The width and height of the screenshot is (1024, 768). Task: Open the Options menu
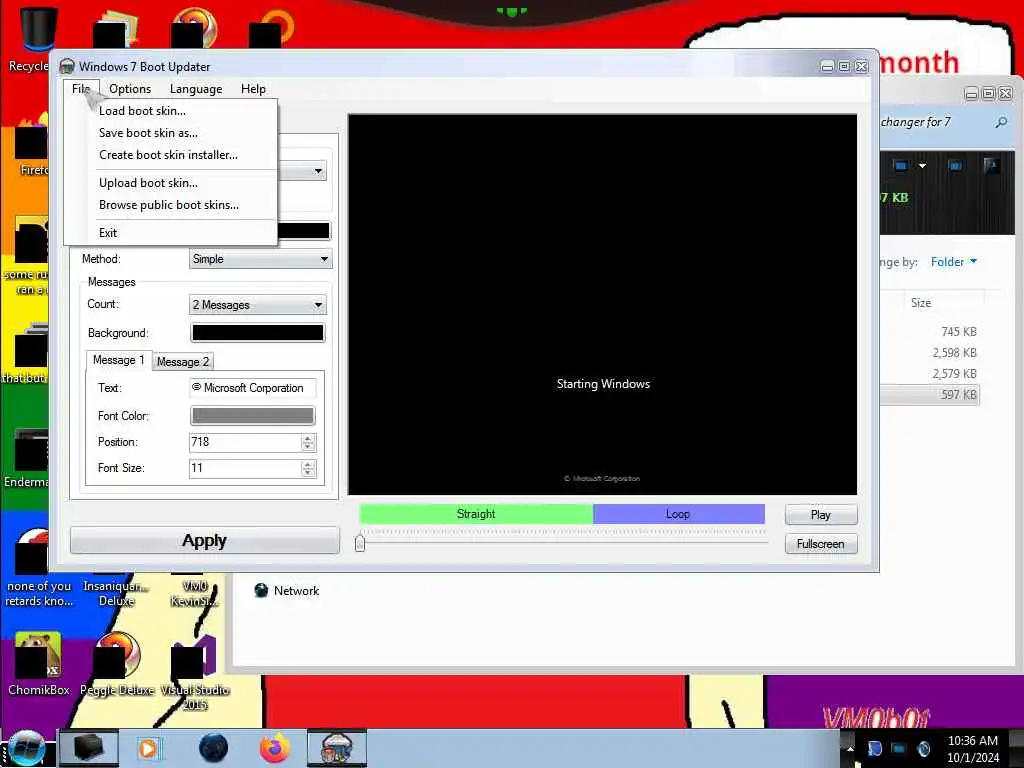point(129,89)
